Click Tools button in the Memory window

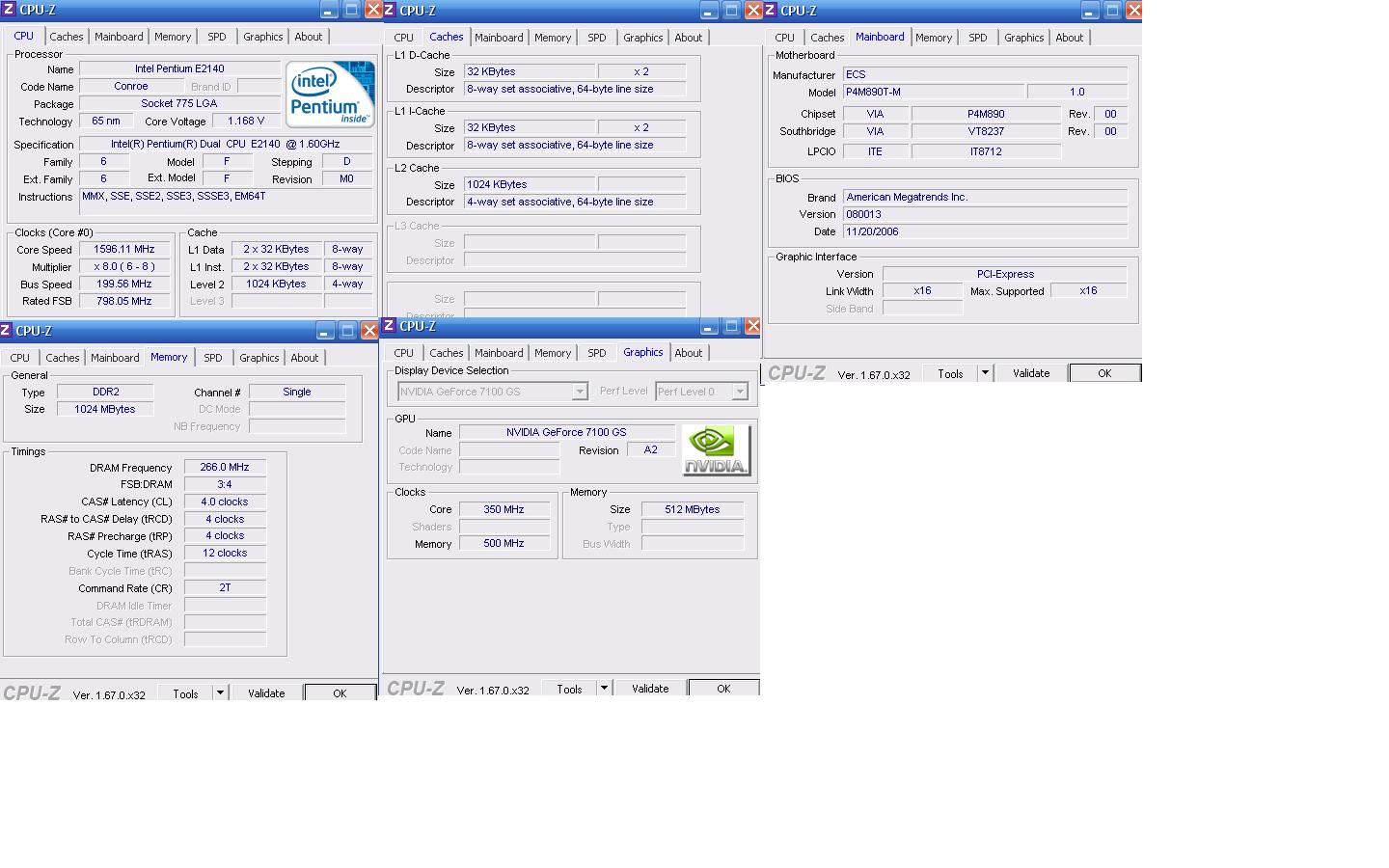(185, 693)
